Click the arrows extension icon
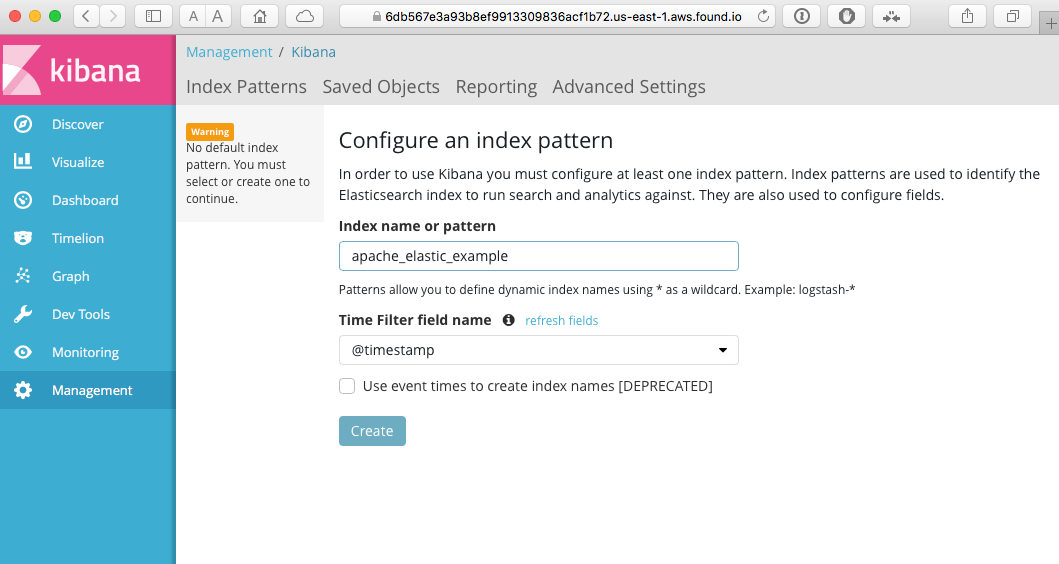The height and width of the screenshot is (564, 1059). (x=892, y=16)
